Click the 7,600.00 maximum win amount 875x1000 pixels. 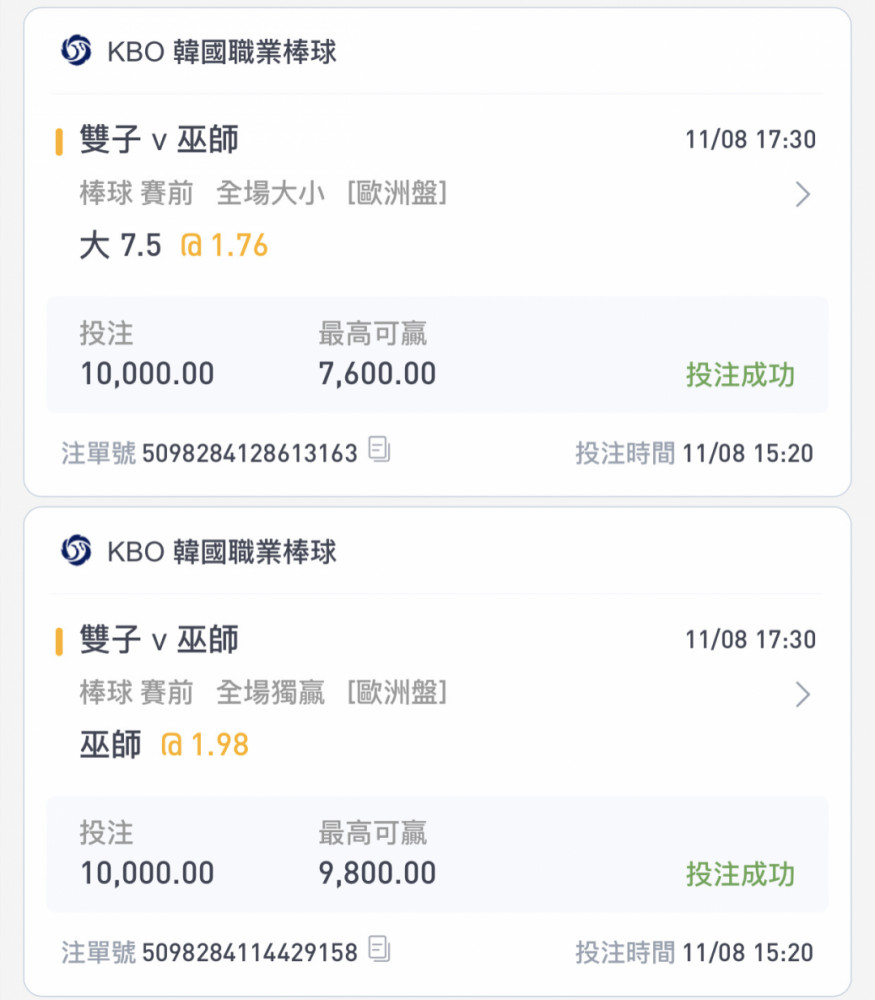pyautogui.click(x=377, y=374)
